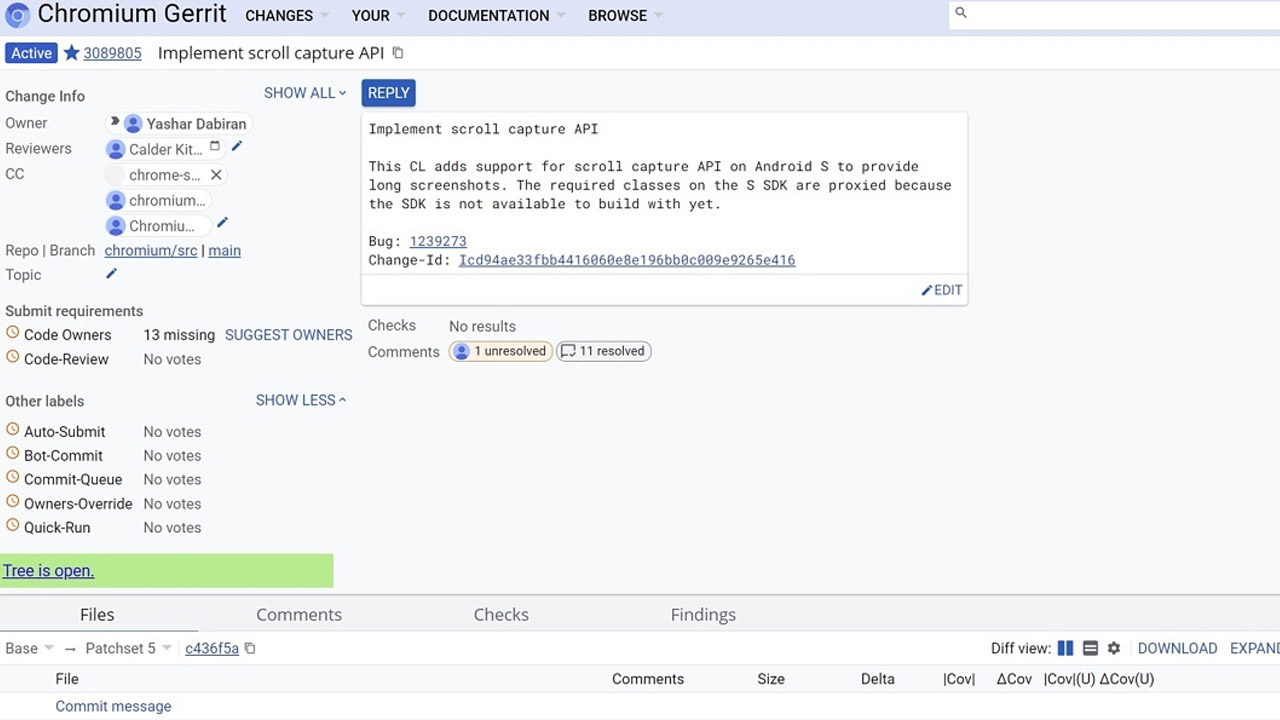Click Yashar Dabiran's avatar icon
Screen dimensions: 1280x720
pyautogui.click(x=133, y=124)
